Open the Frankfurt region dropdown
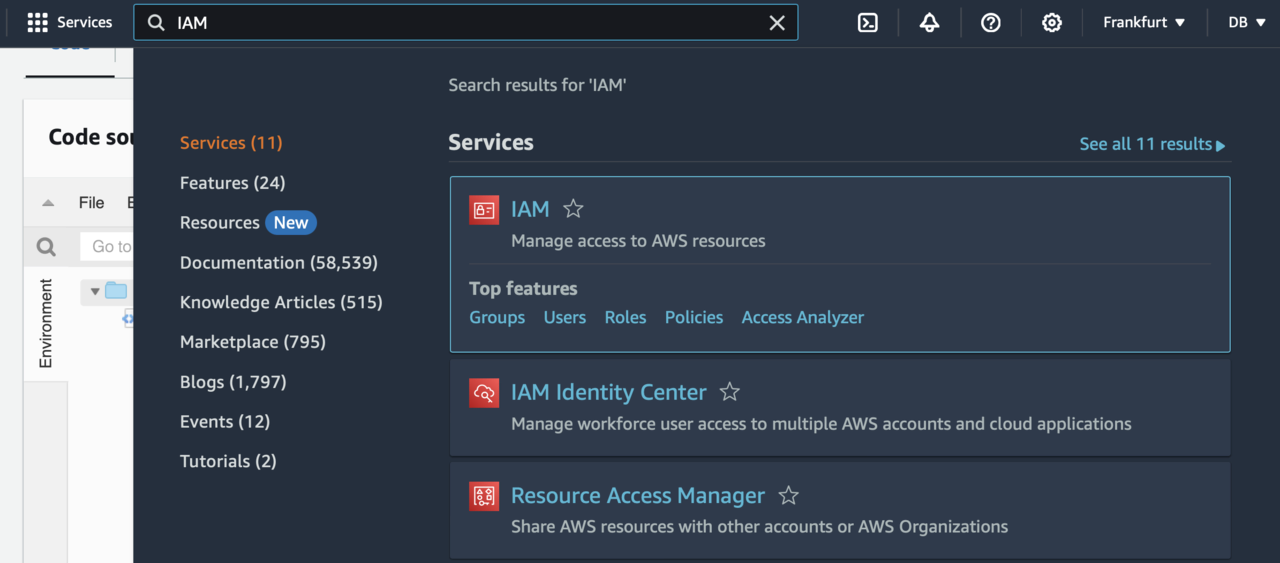This screenshot has width=1280, height=563. (1143, 22)
